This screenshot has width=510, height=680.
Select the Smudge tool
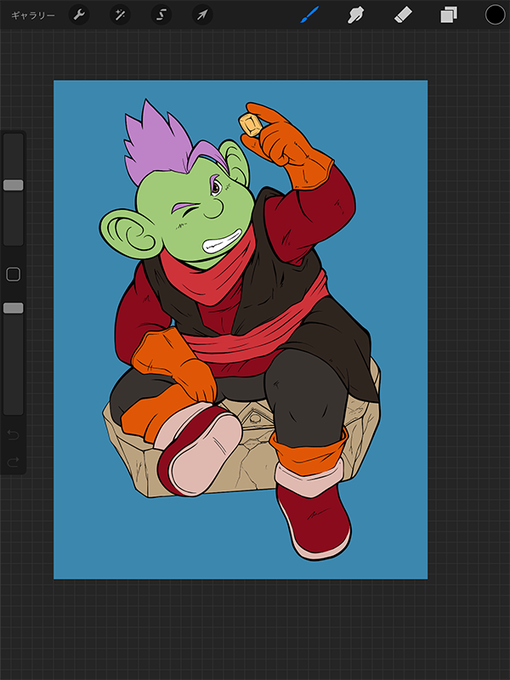pos(356,15)
